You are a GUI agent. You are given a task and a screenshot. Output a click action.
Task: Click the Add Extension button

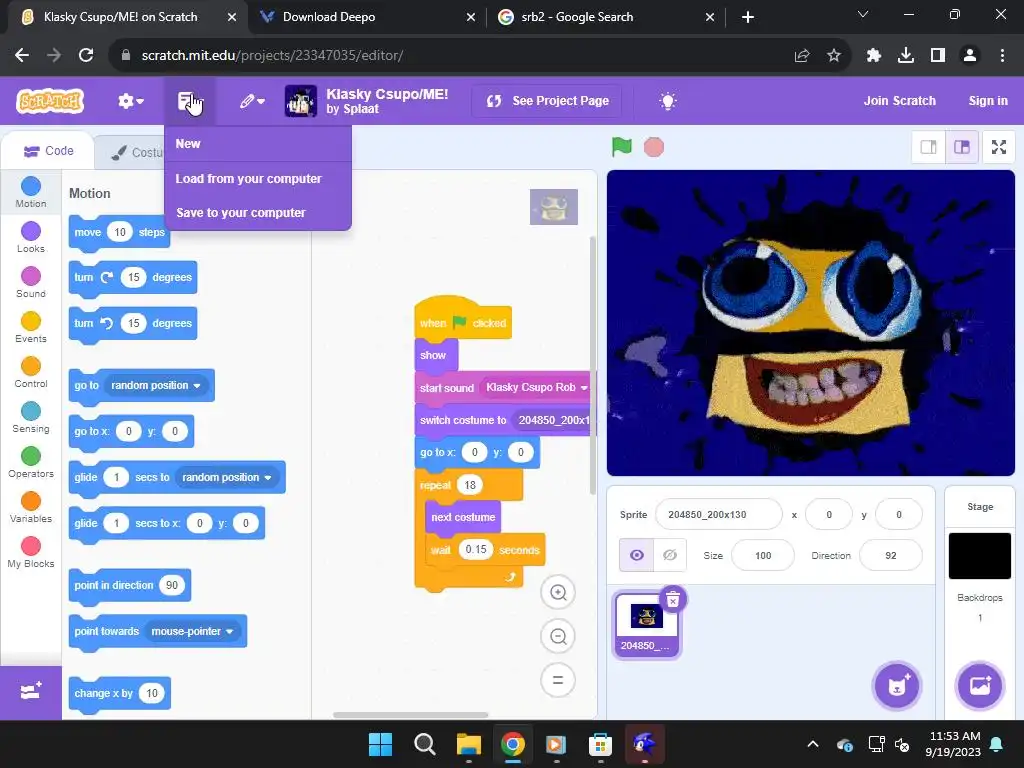click(31, 692)
